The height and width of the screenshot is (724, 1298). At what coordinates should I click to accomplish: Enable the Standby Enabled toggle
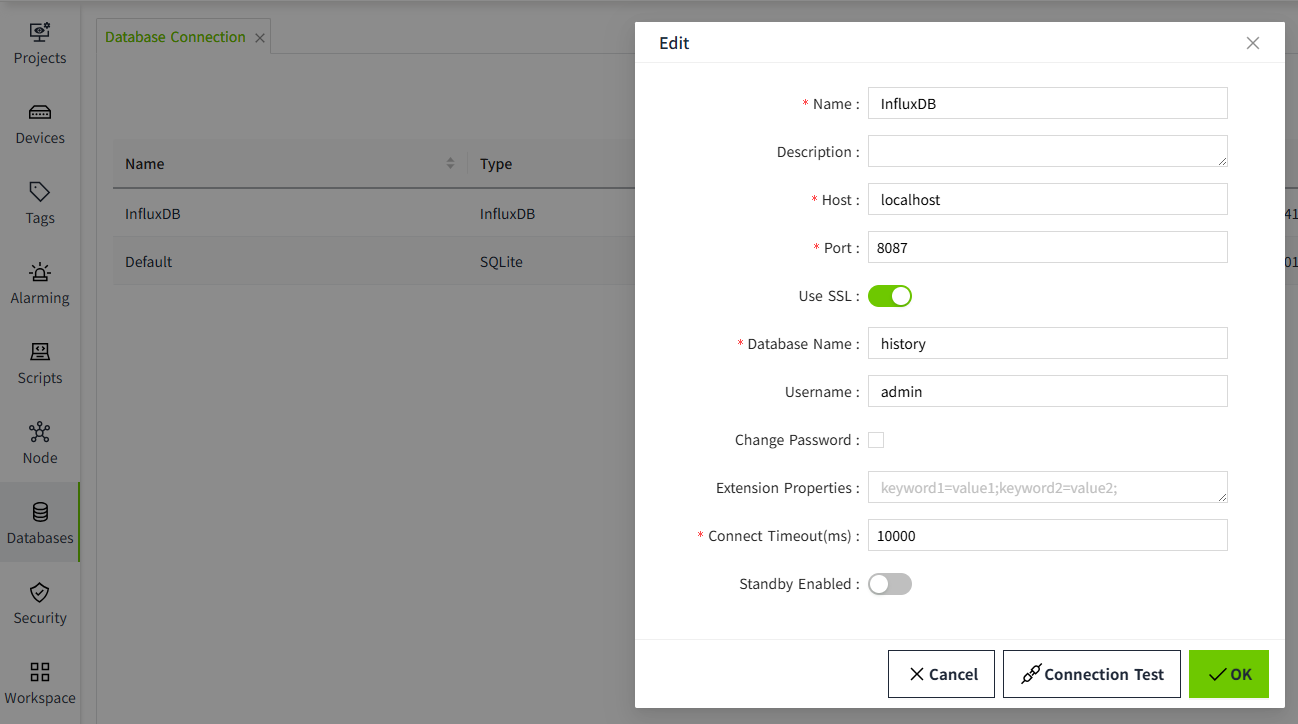pos(889,584)
